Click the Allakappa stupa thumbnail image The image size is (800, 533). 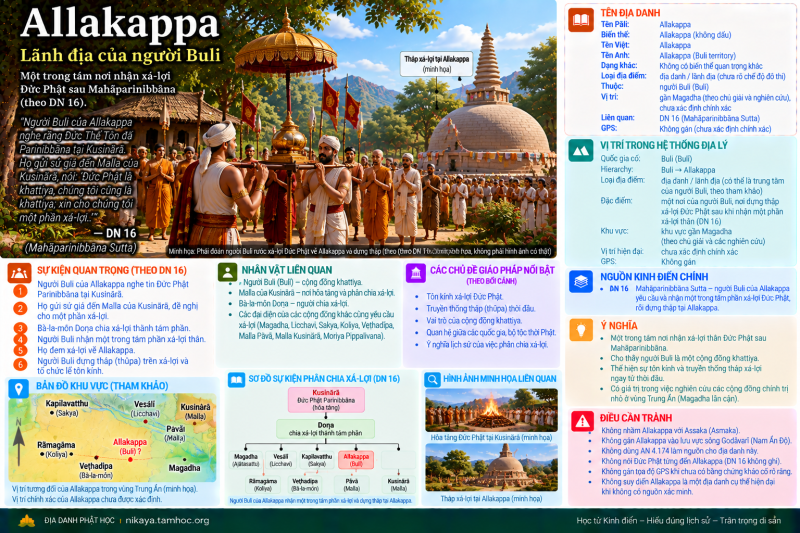491,467
